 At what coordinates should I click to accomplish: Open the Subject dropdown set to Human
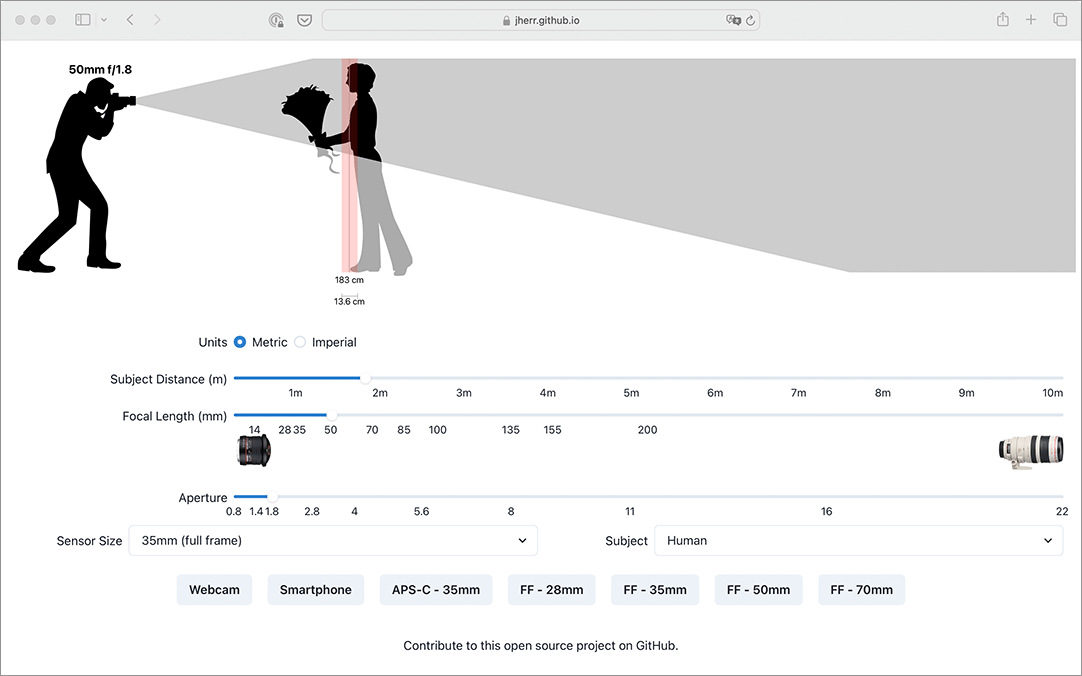click(858, 541)
